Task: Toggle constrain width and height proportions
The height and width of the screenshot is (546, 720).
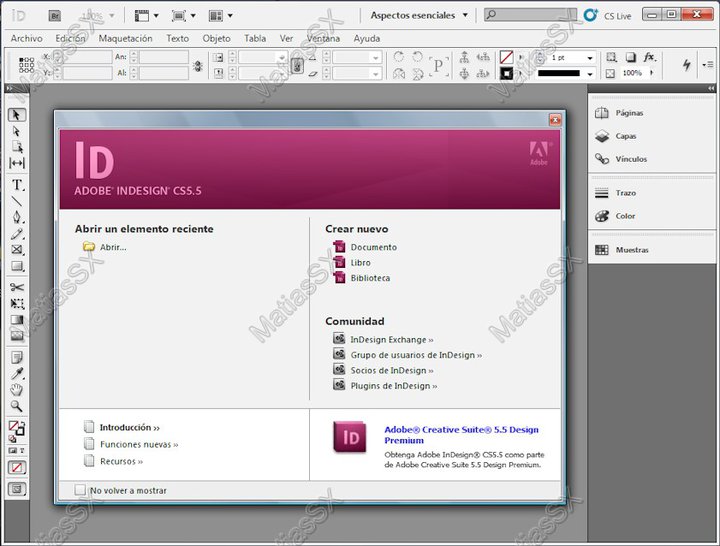Action: coord(198,66)
